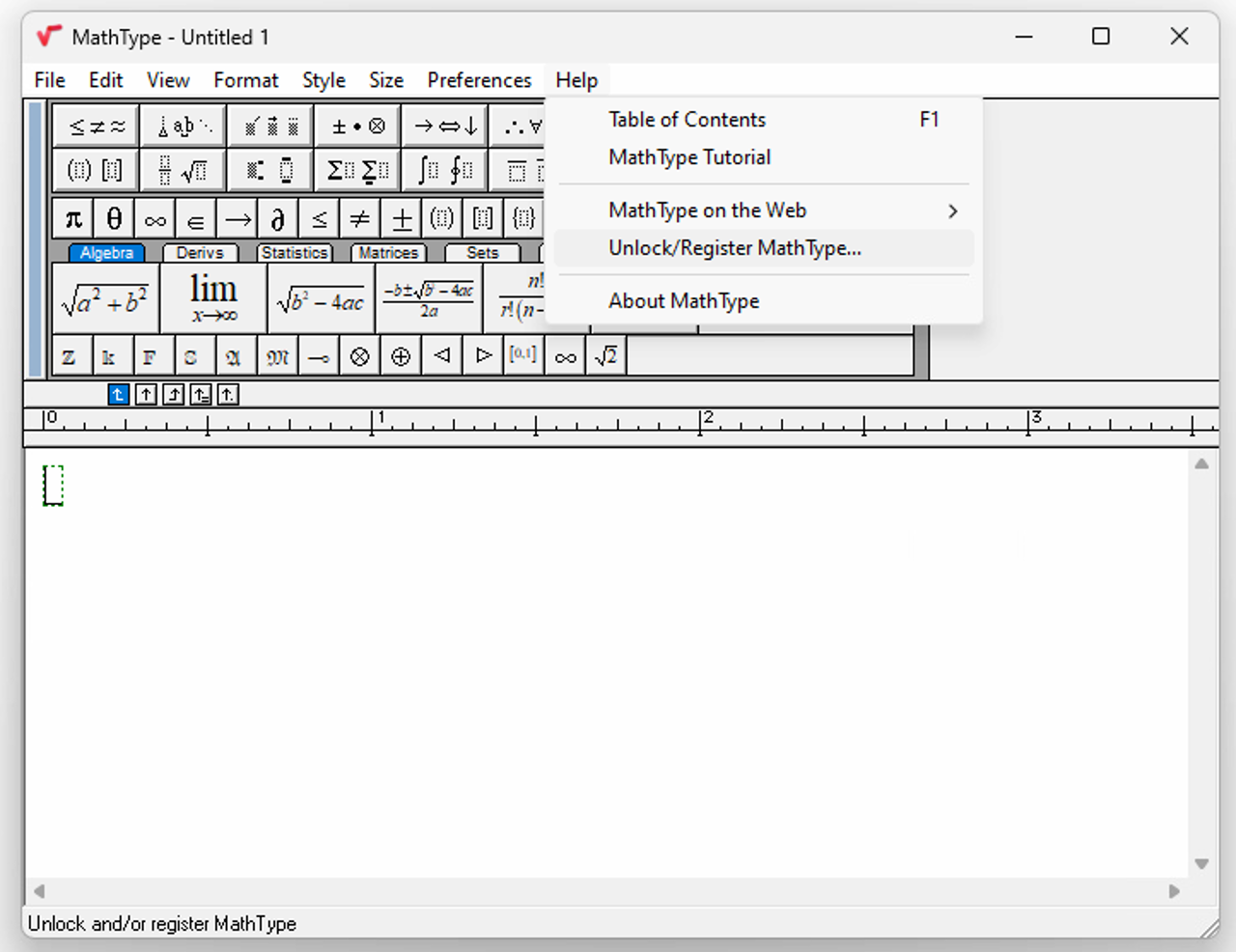This screenshot has width=1236, height=952.
Task: Select the decimal tab stop button
Action: [228, 394]
